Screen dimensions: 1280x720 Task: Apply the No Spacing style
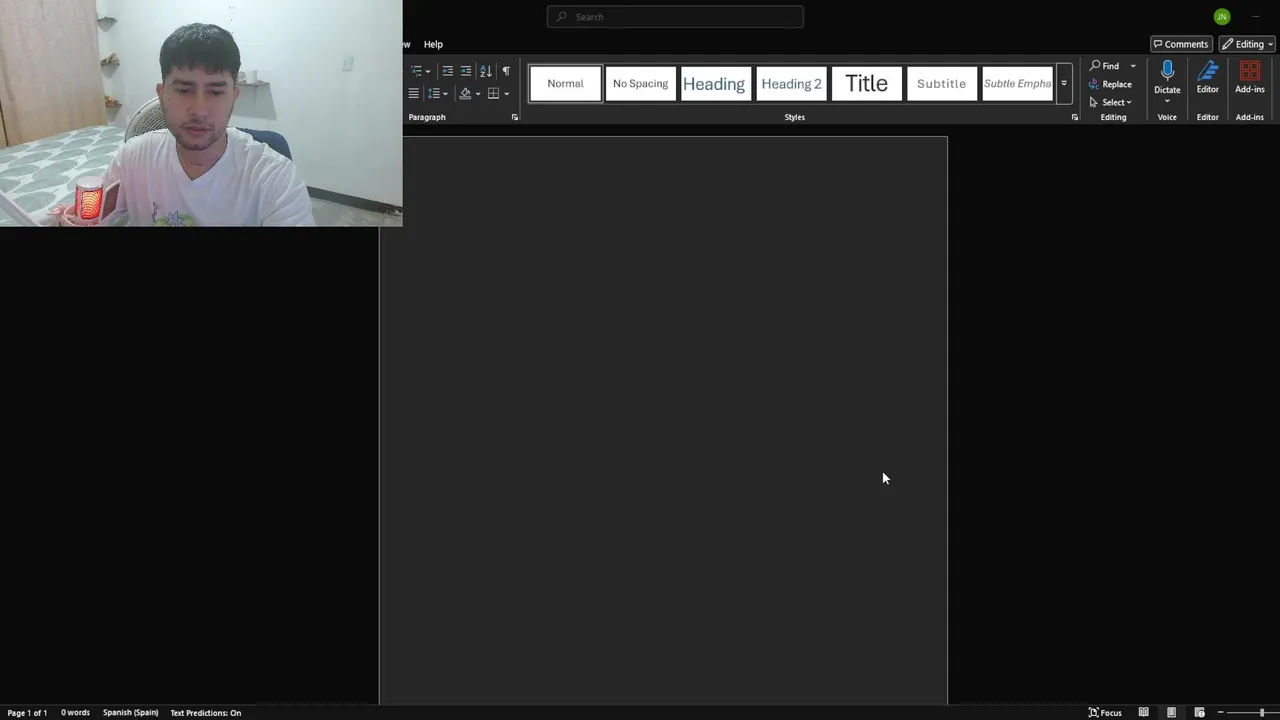640,84
